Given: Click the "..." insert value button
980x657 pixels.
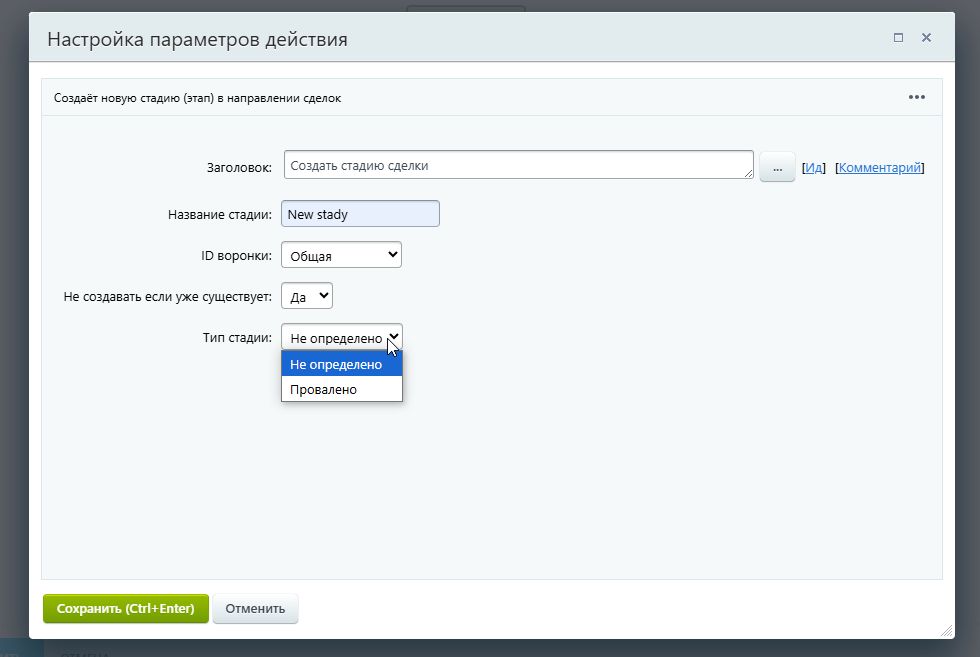Looking at the screenshot, I should tap(777, 167).
